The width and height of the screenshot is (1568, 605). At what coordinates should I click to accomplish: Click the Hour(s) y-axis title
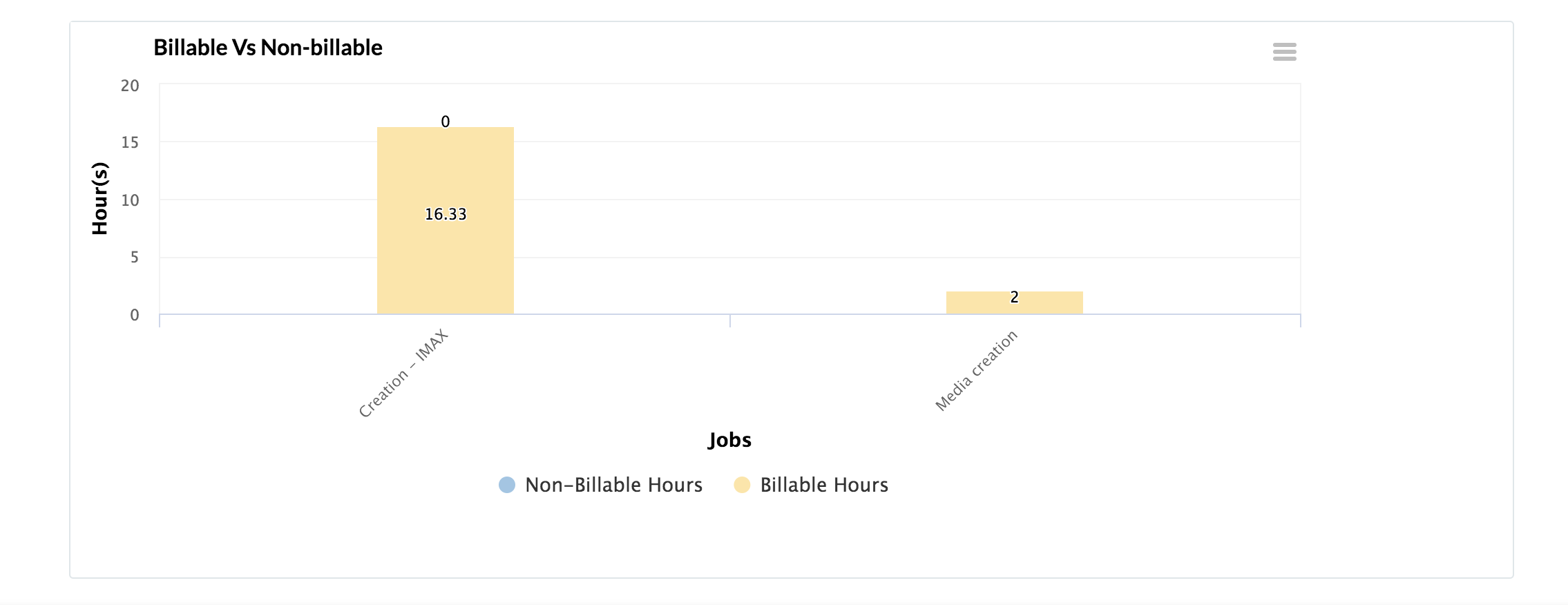(100, 199)
